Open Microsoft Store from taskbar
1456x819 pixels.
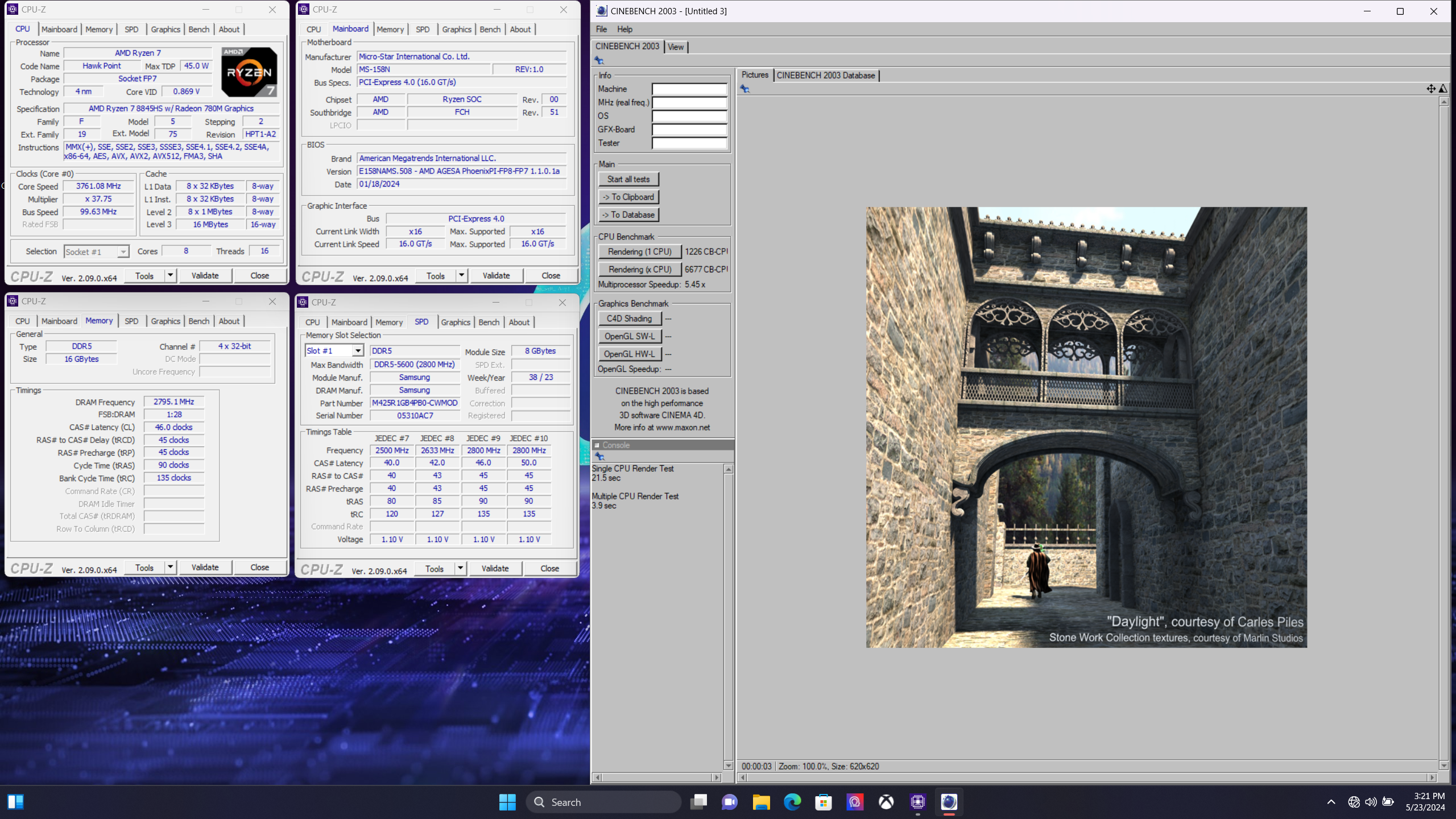(x=824, y=802)
